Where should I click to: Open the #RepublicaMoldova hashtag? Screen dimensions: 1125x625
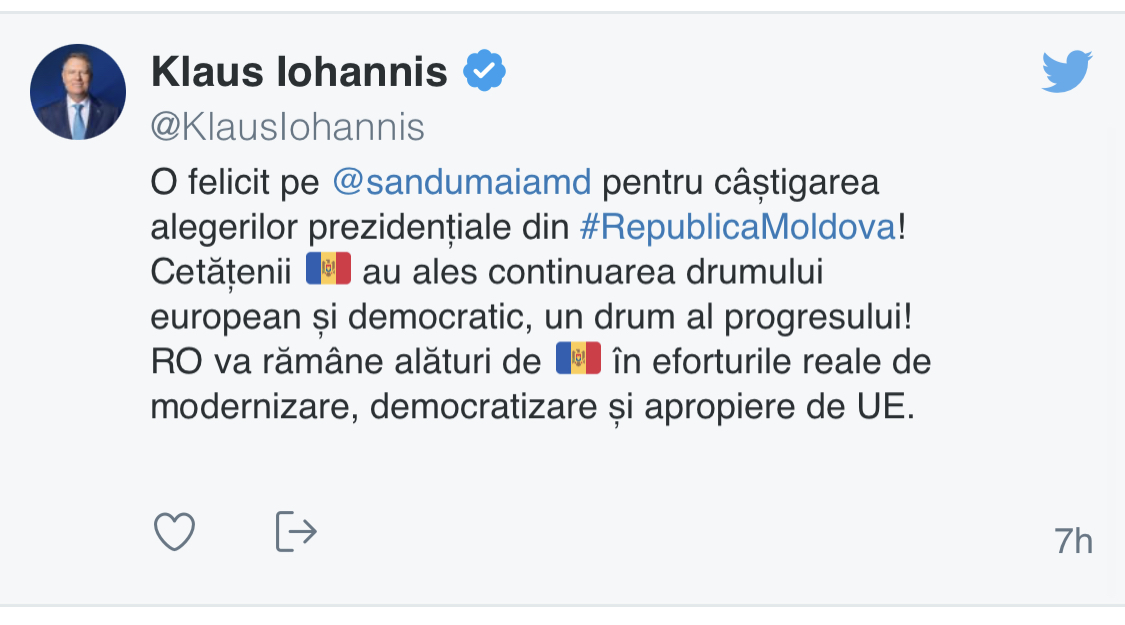pyautogui.click(x=738, y=227)
